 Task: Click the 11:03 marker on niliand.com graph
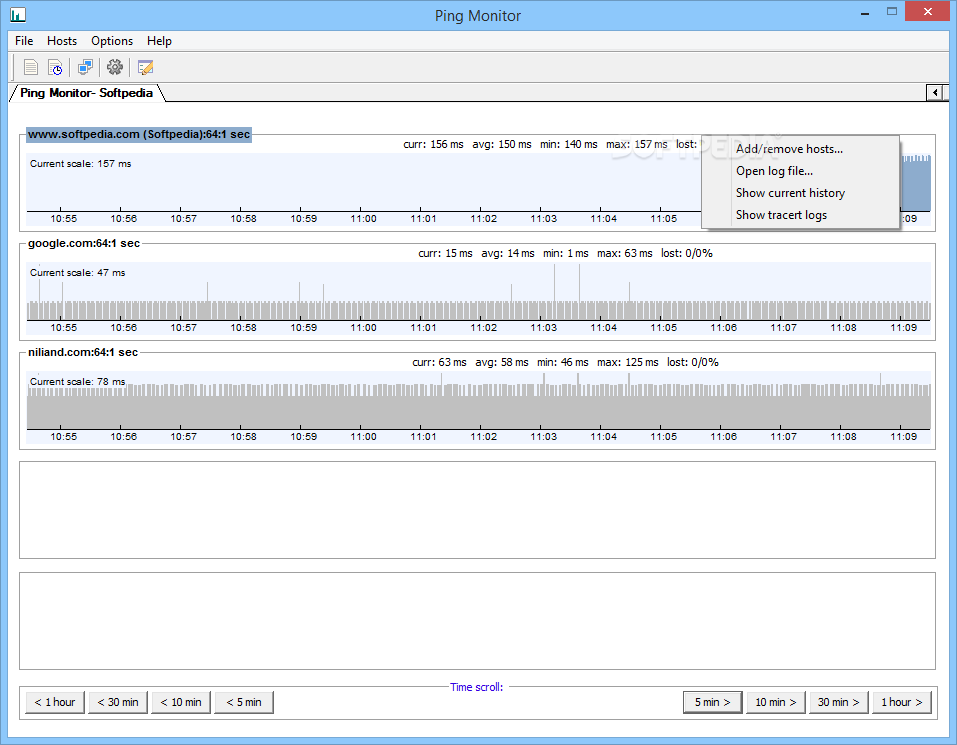[x=544, y=437]
